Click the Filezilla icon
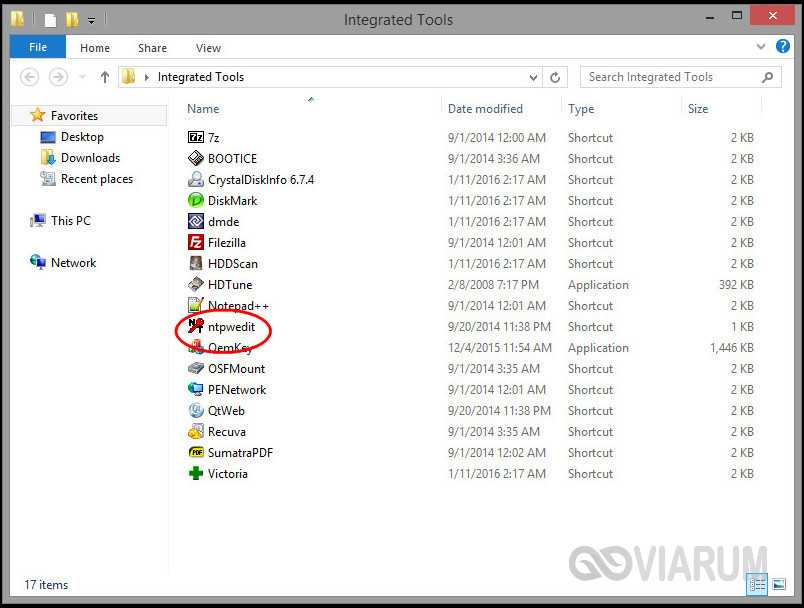The width and height of the screenshot is (804, 608). 196,243
